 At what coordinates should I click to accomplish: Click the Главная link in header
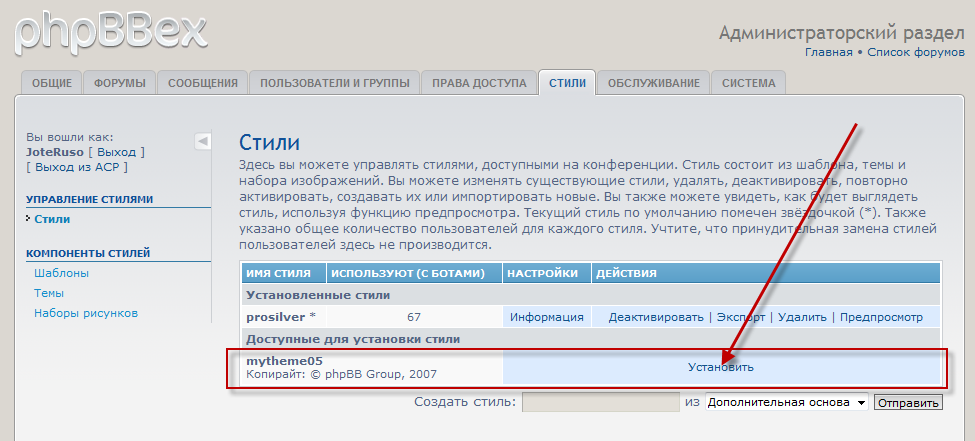[828, 52]
